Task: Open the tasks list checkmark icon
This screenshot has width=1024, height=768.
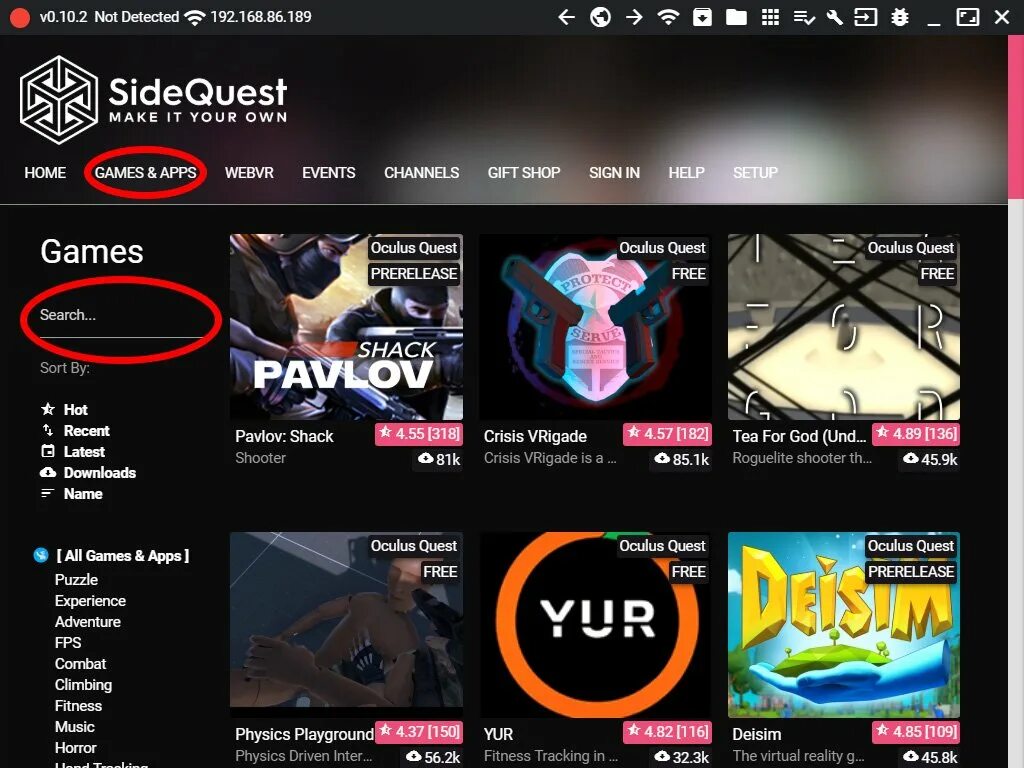Action: 804,17
